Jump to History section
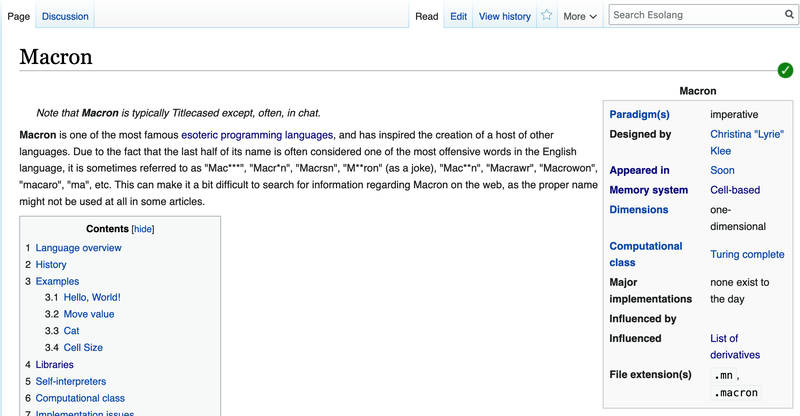 click(x=51, y=264)
